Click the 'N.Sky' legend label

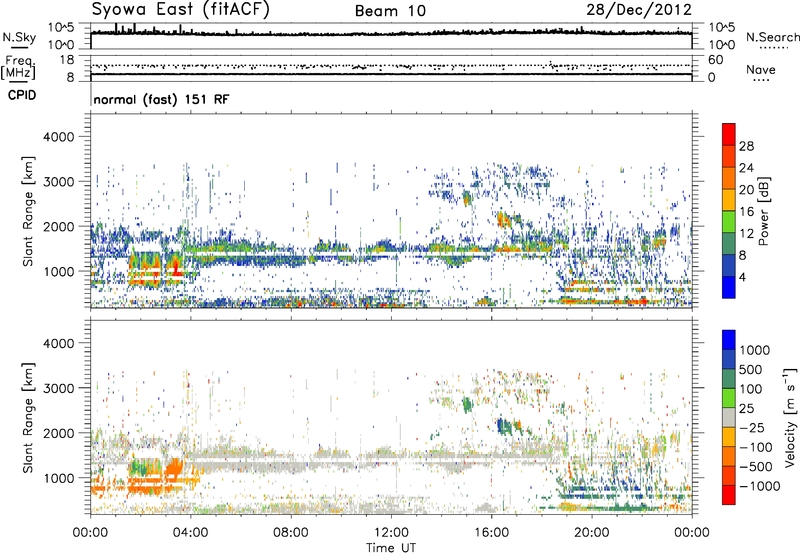(19, 37)
